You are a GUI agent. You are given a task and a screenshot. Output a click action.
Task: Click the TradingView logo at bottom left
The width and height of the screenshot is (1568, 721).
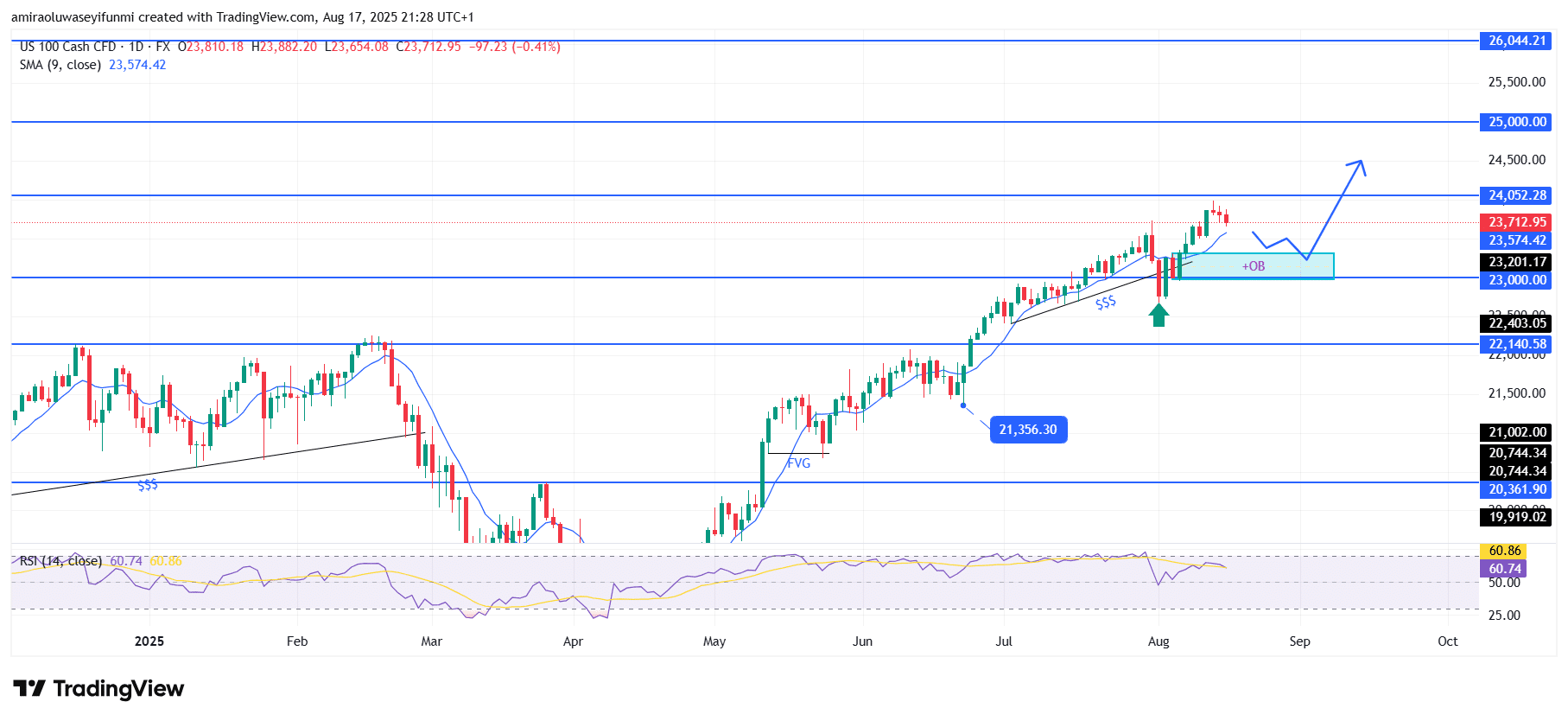pos(98,689)
